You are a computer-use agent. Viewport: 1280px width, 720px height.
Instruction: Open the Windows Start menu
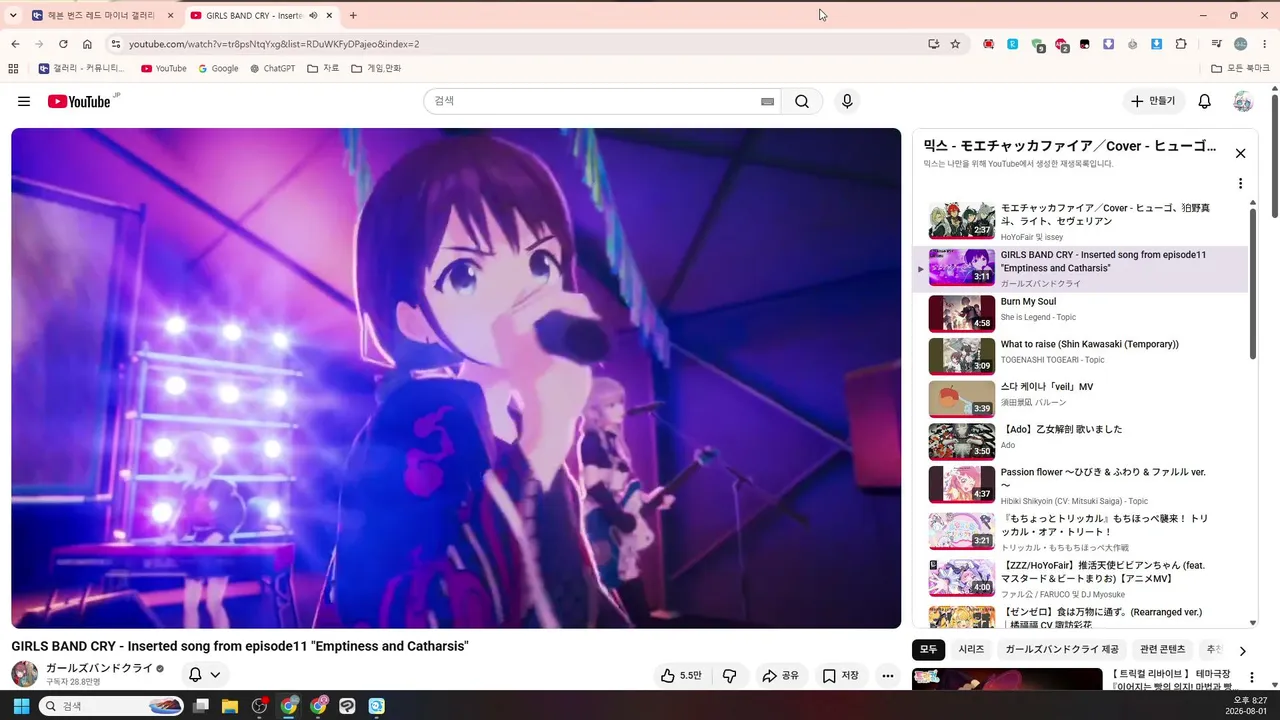[x=21, y=706]
